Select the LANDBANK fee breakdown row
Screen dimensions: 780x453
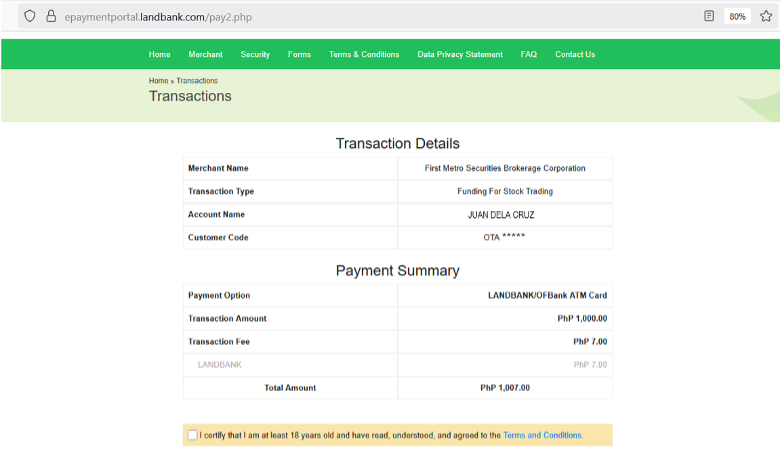(x=397, y=364)
